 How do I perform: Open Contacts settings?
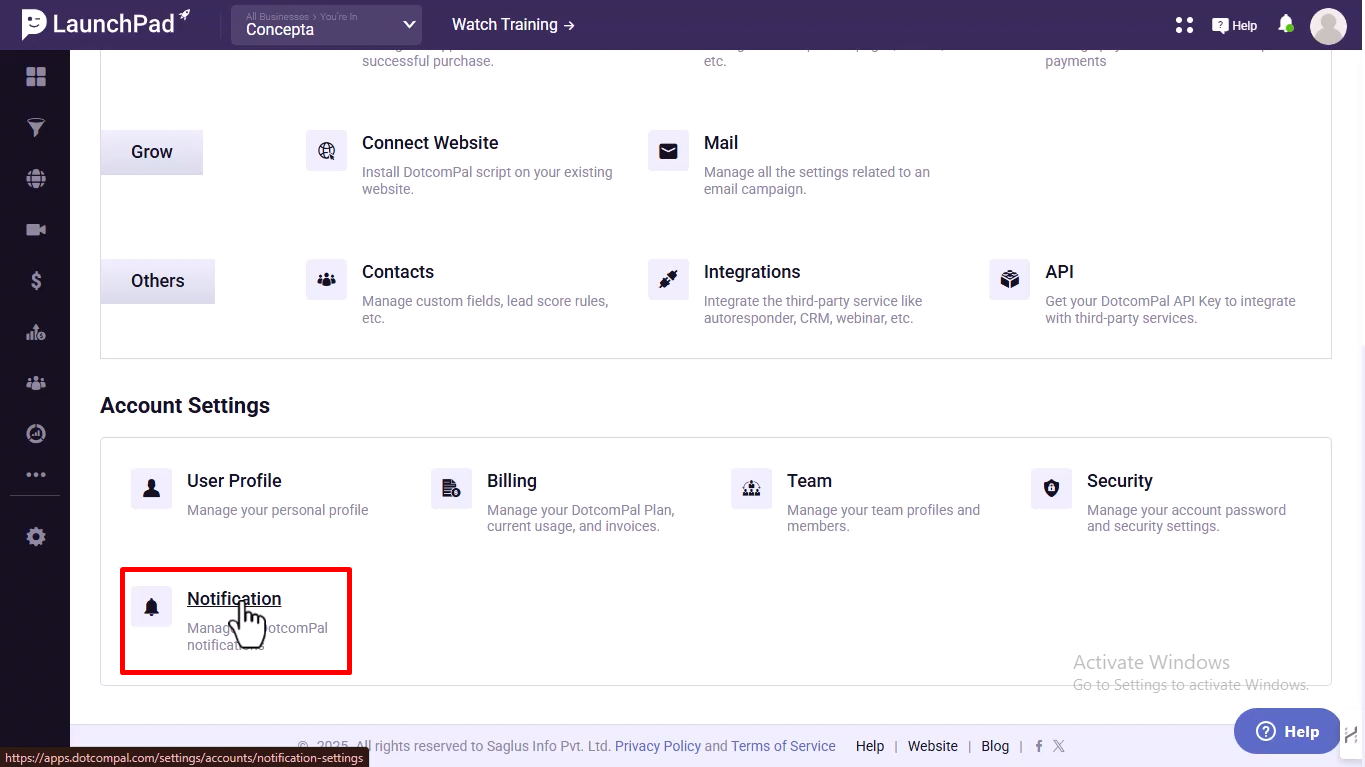coord(398,272)
